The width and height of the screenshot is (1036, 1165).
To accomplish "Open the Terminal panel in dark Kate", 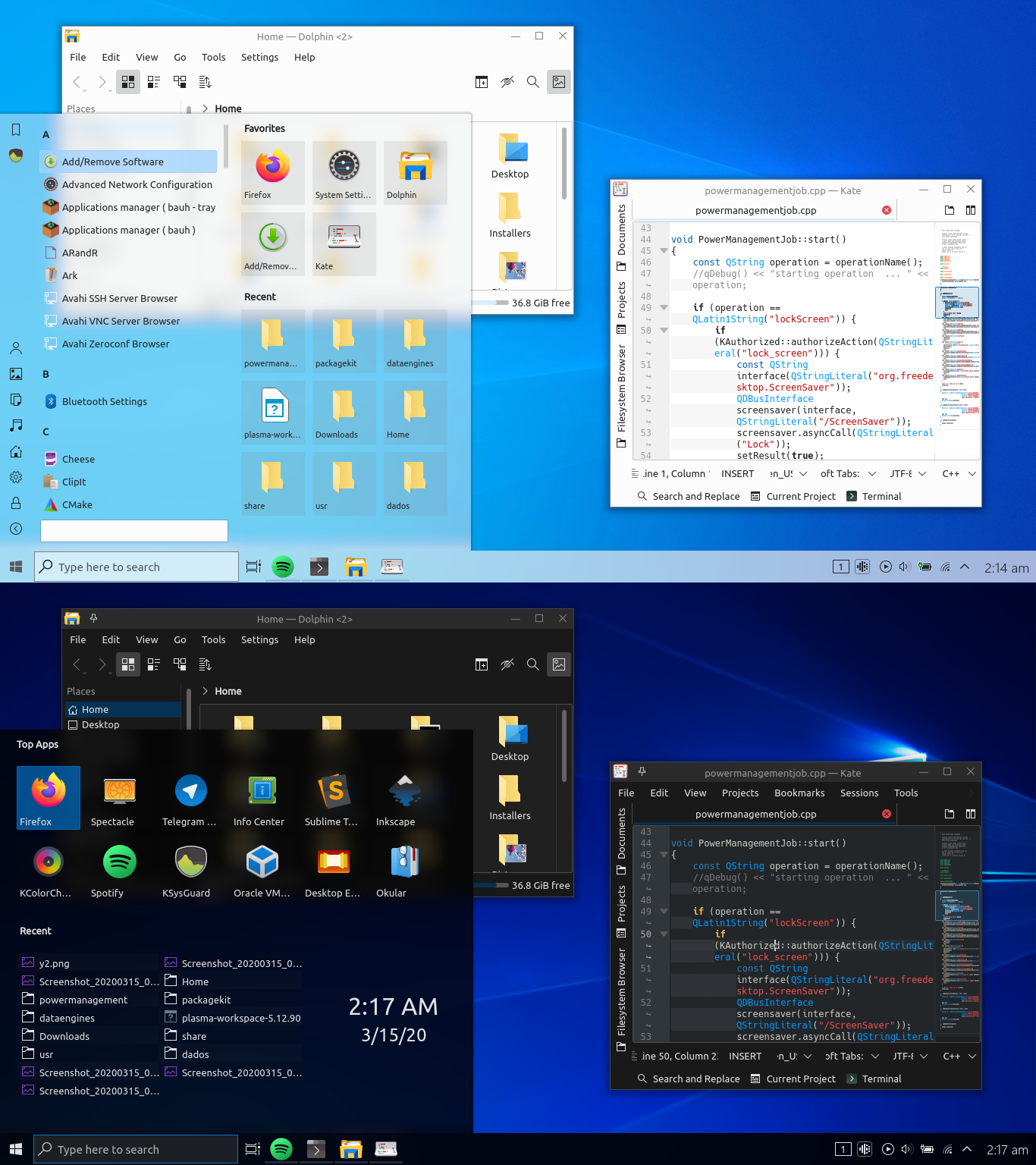I will point(874,1079).
